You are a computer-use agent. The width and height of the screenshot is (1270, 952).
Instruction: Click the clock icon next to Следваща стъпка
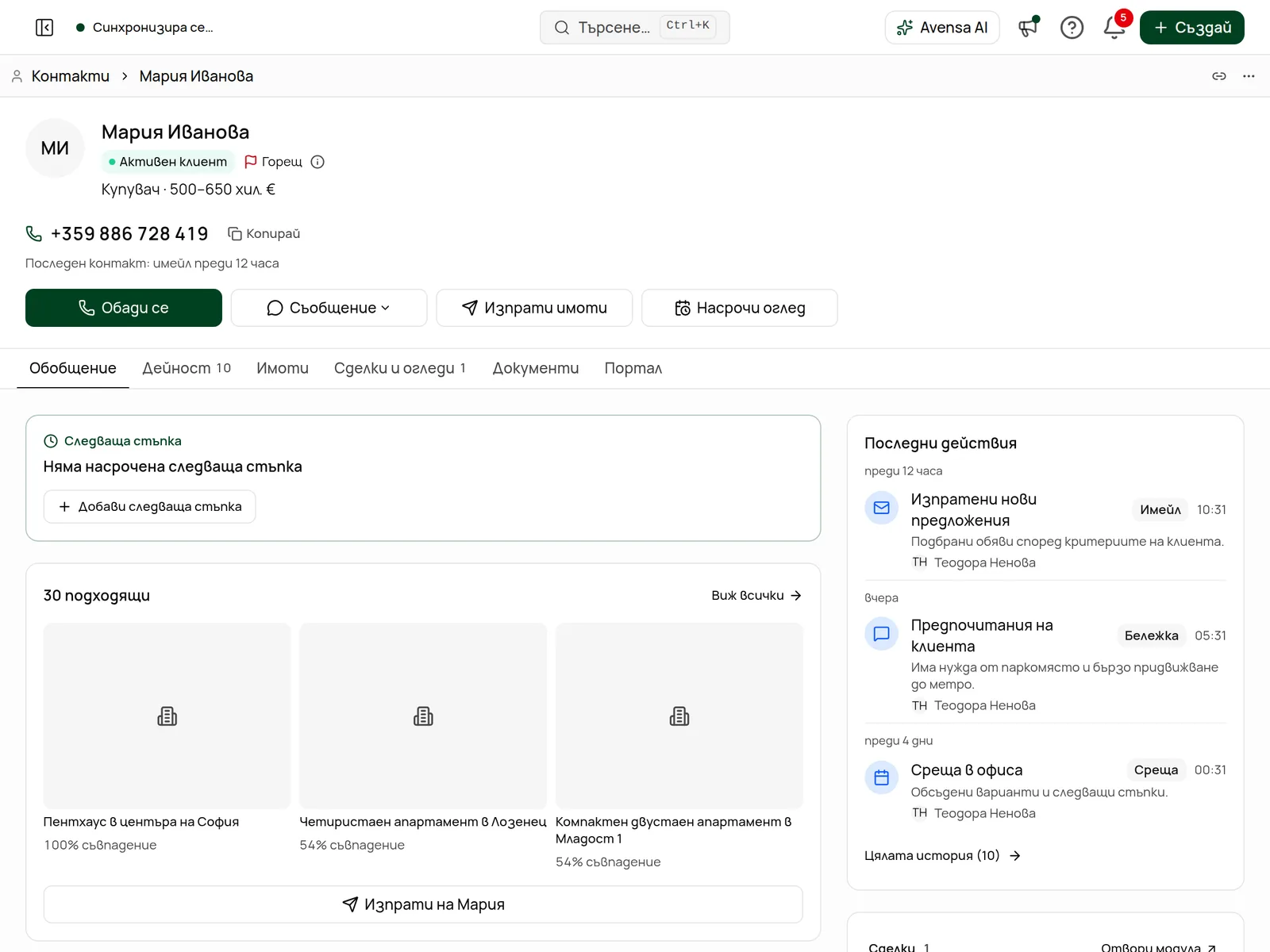(51, 441)
